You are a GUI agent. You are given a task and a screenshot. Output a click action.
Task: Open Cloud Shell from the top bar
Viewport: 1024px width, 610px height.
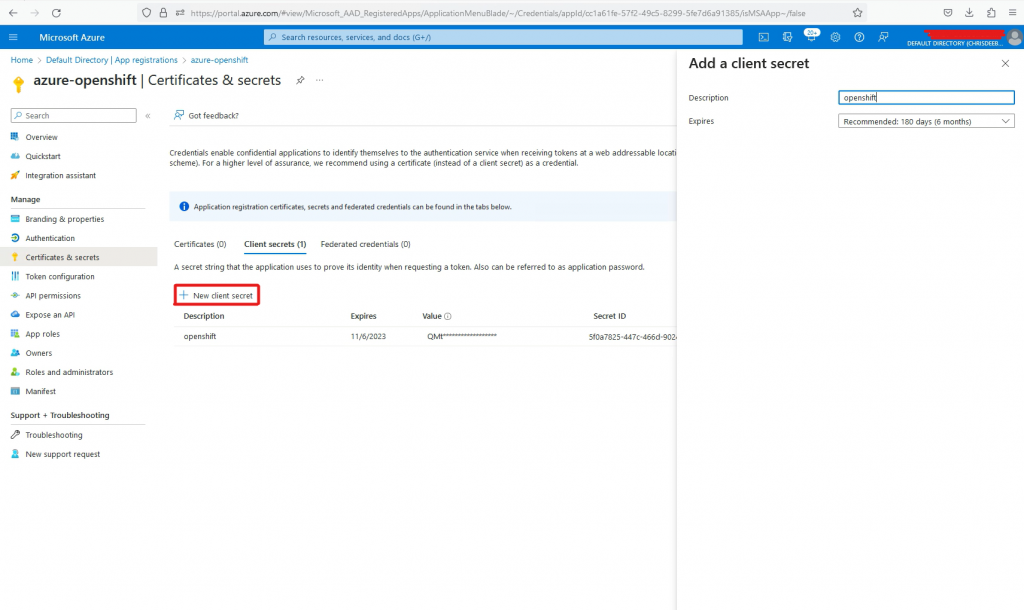(763, 37)
